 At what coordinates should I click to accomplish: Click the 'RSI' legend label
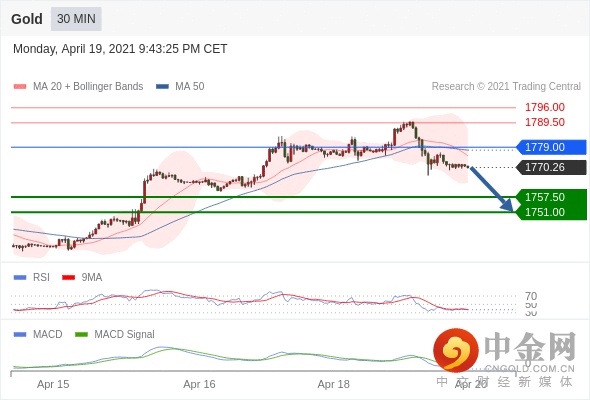41,278
